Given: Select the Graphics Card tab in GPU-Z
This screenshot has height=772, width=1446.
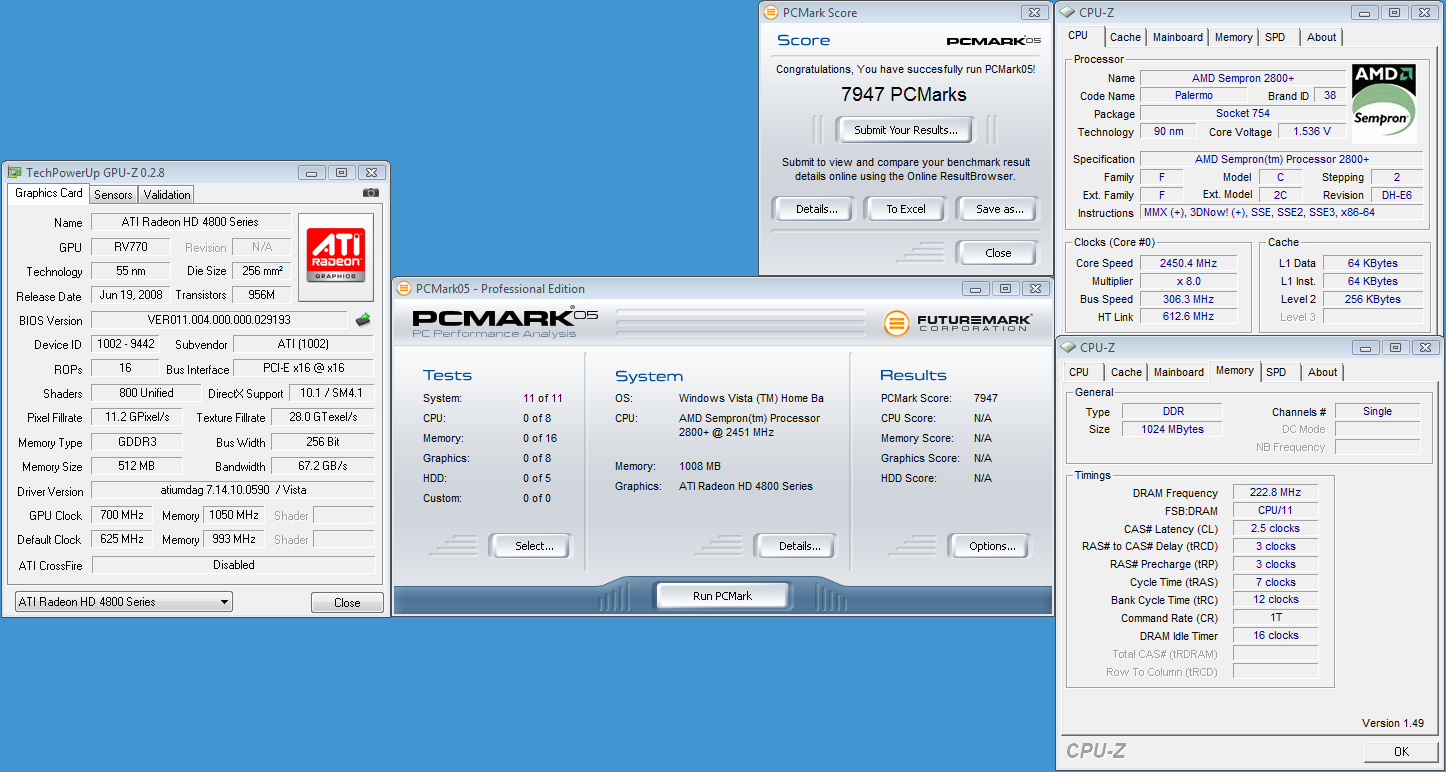Looking at the screenshot, I should click(49, 193).
